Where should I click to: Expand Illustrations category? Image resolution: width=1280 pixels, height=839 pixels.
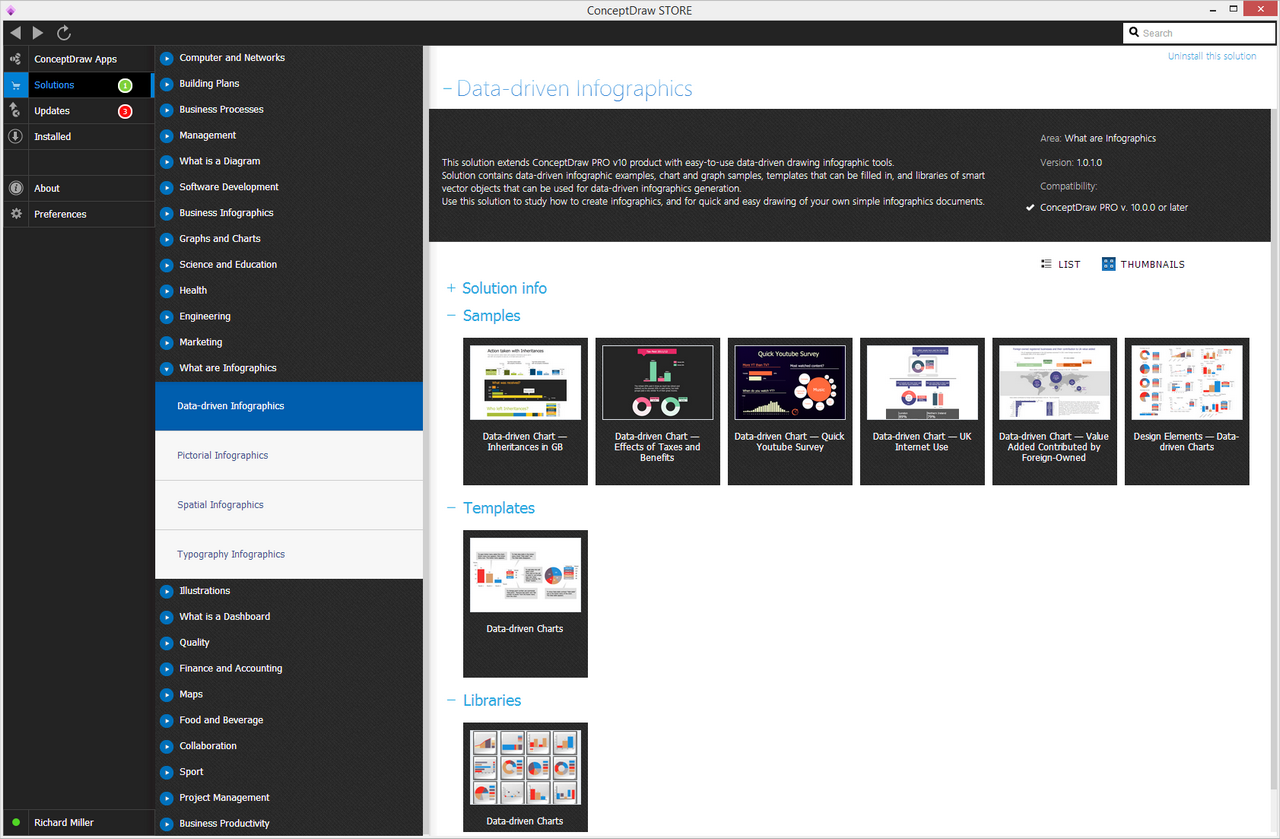point(167,592)
